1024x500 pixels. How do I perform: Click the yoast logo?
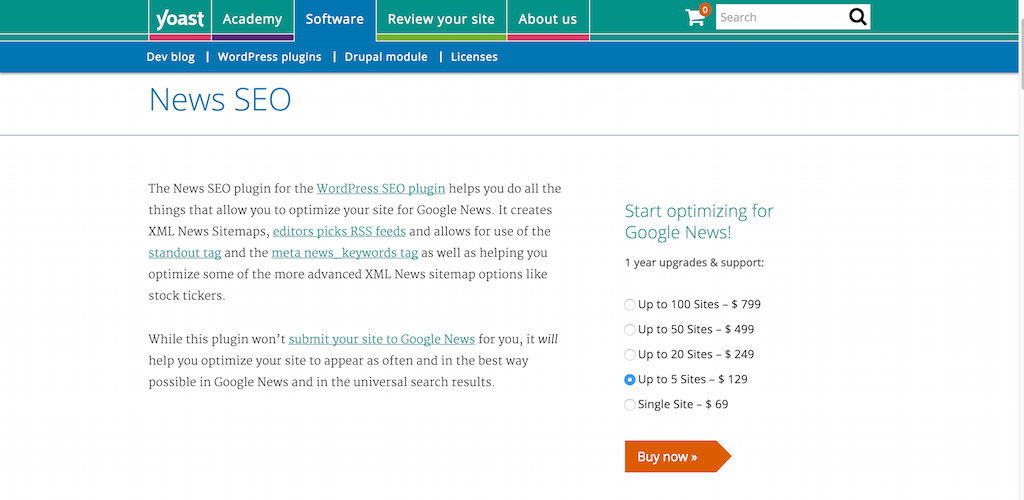pos(179,18)
